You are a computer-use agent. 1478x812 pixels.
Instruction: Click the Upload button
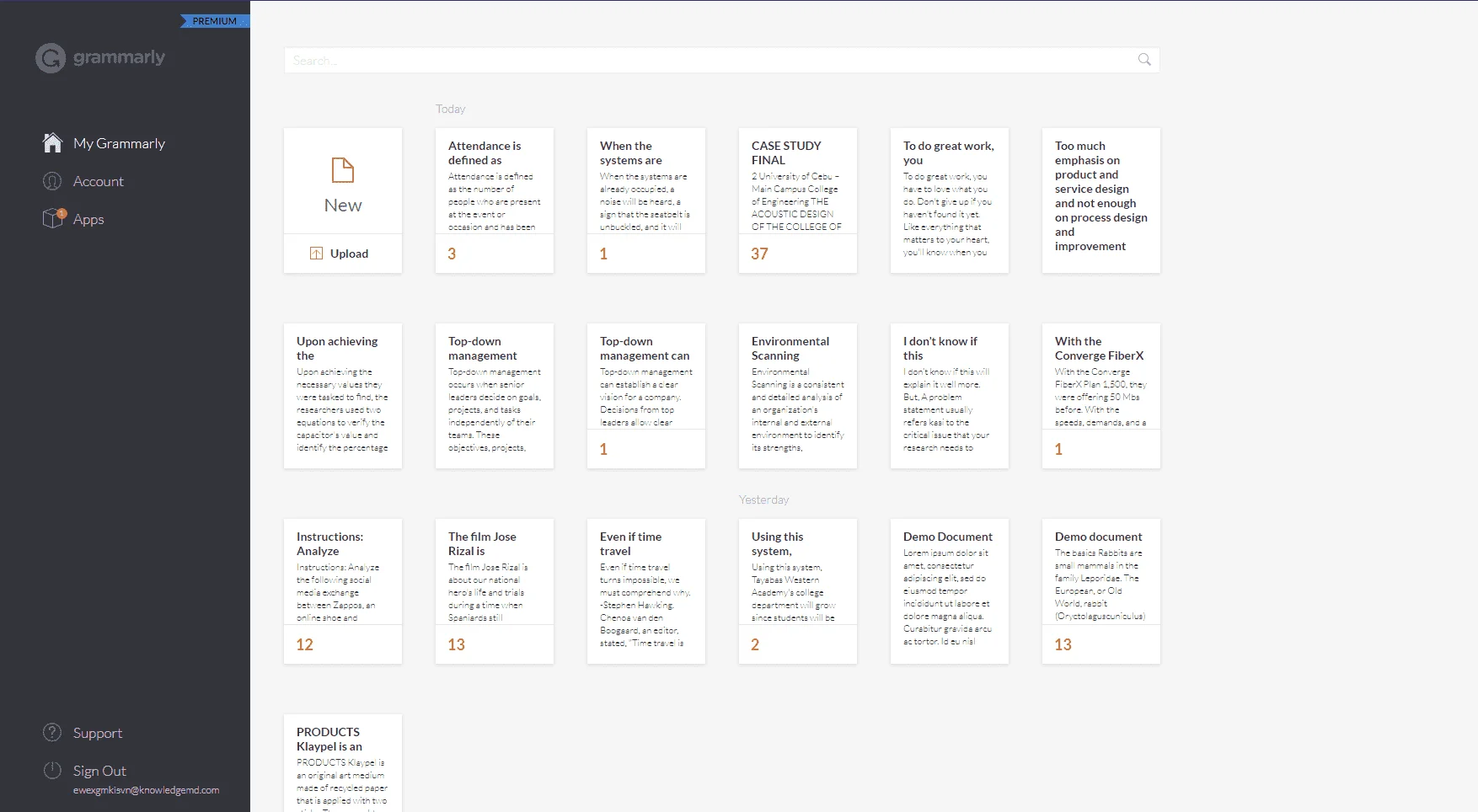(x=343, y=254)
